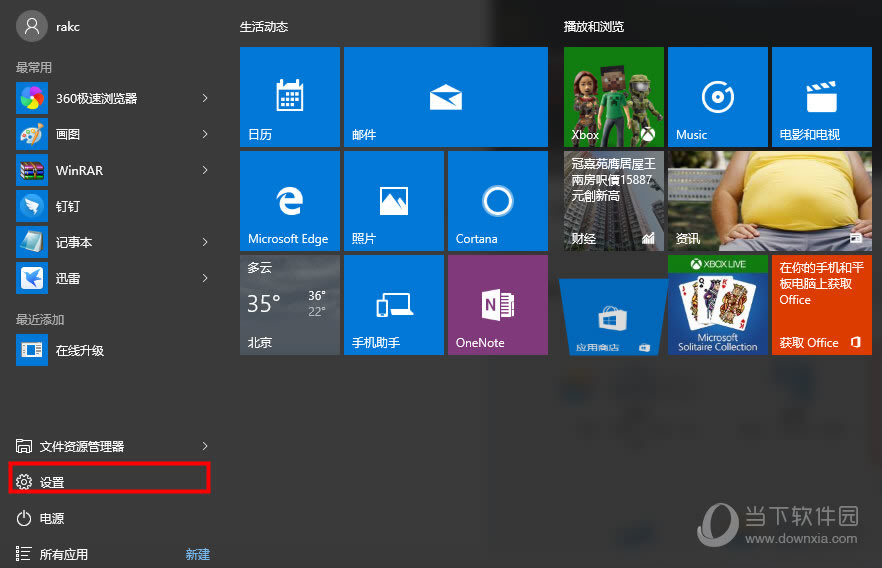Click the 获取 Office tile
Screen dimensions: 882x568
[x=822, y=305]
